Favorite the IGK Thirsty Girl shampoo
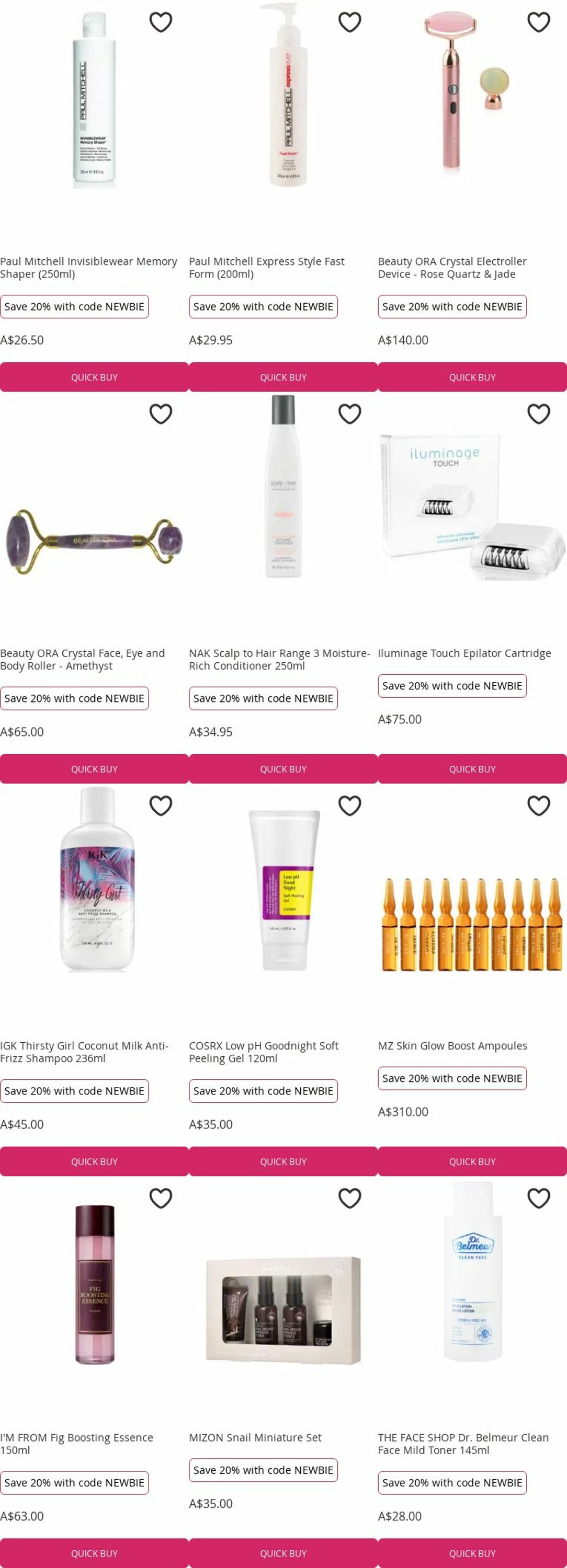The height and width of the screenshot is (1568, 567). [x=161, y=806]
